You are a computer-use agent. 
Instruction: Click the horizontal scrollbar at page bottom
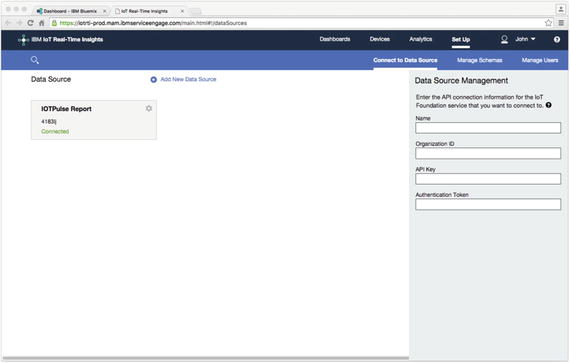(x=206, y=358)
